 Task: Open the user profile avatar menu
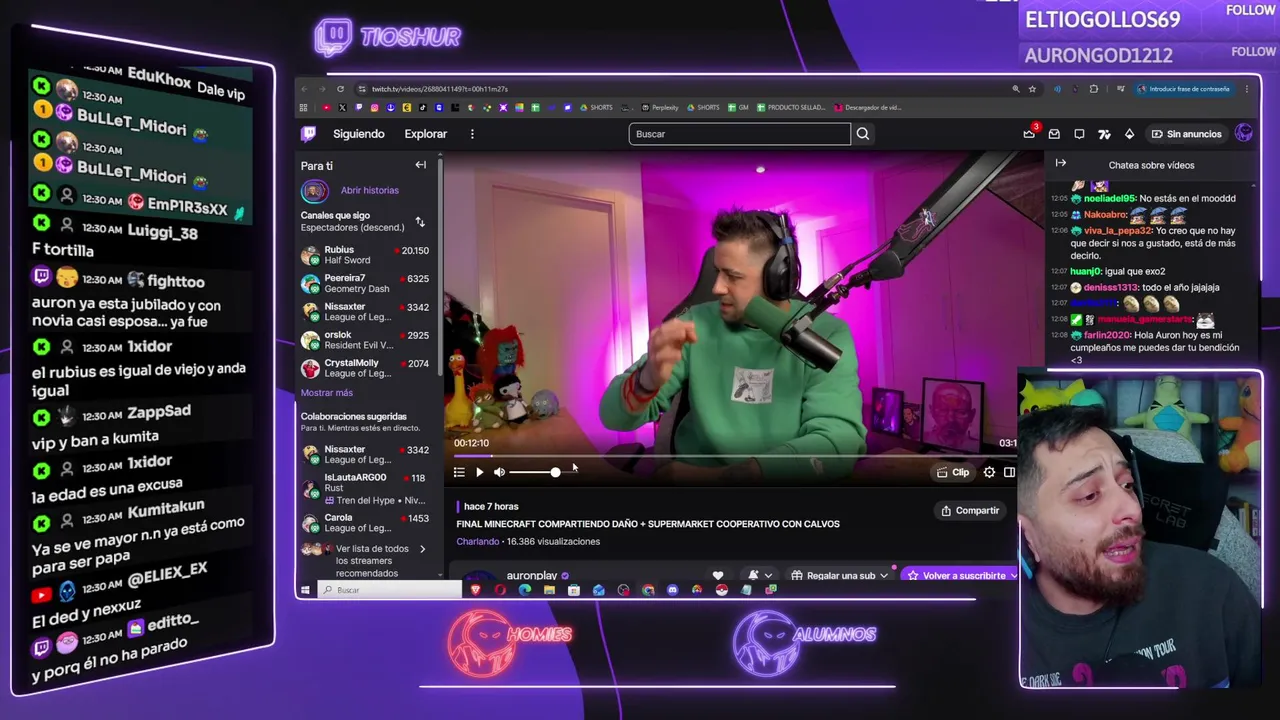(x=1244, y=133)
